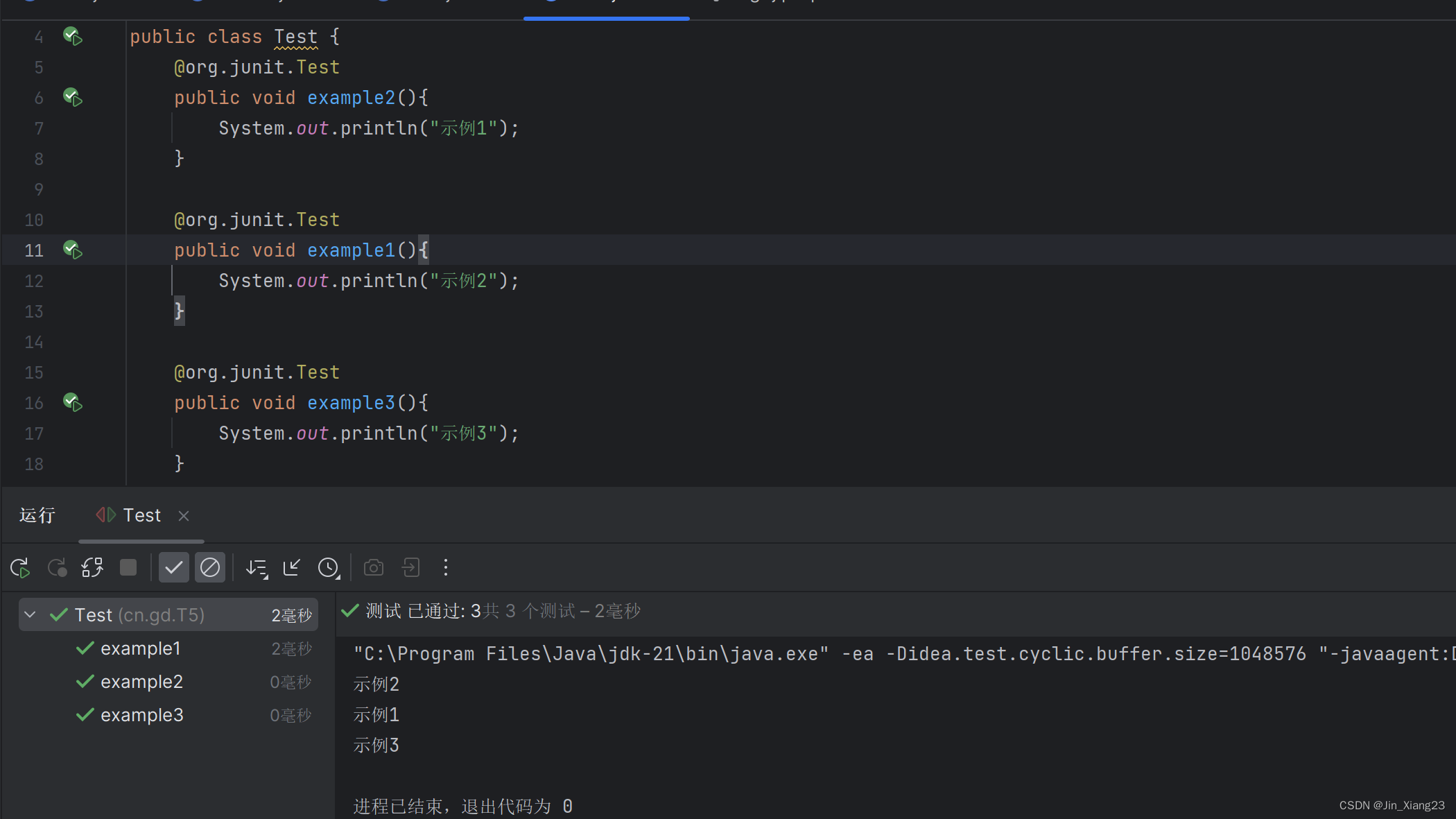
Task: Click the Rerun tests icon
Action: 20,568
